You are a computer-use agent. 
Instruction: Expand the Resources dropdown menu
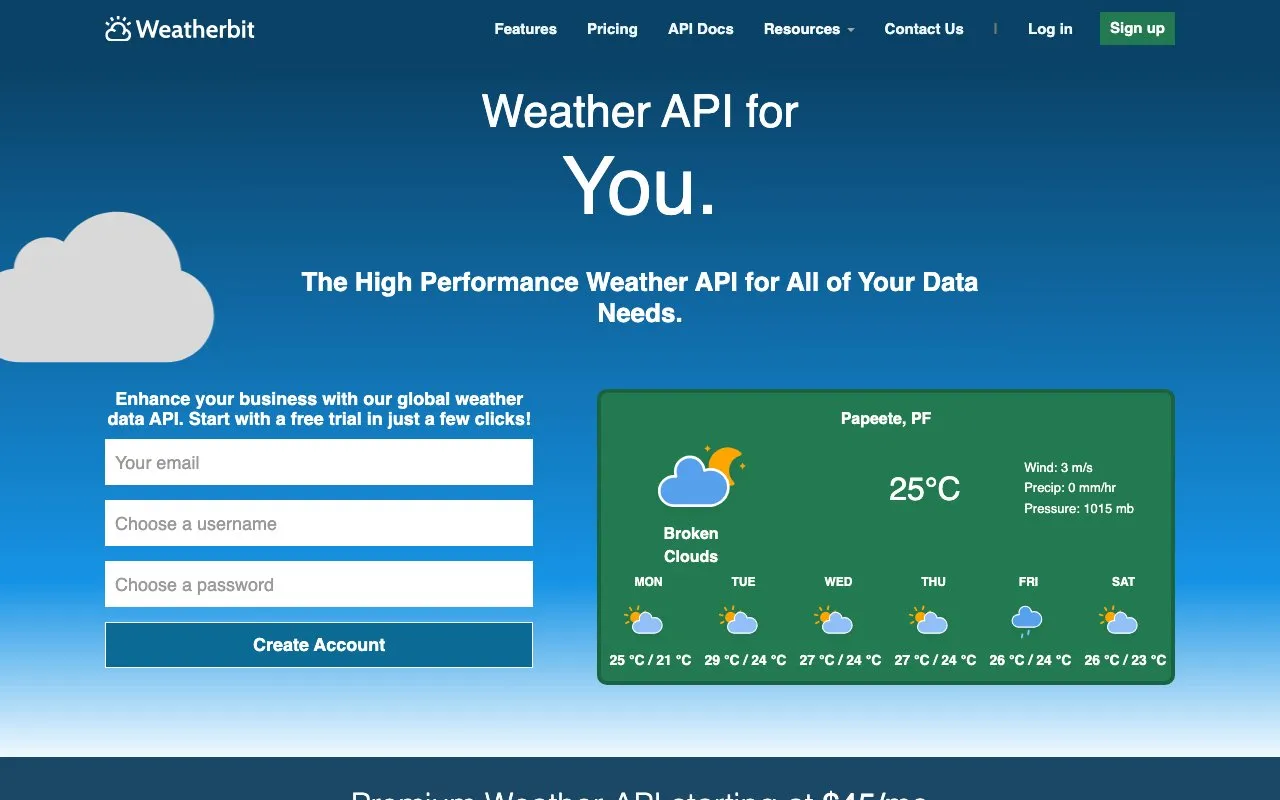click(x=809, y=29)
